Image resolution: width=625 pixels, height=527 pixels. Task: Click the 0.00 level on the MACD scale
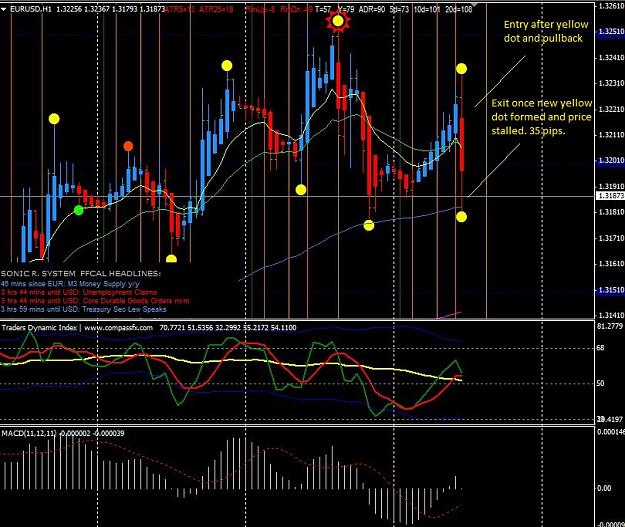tap(604, 488)
